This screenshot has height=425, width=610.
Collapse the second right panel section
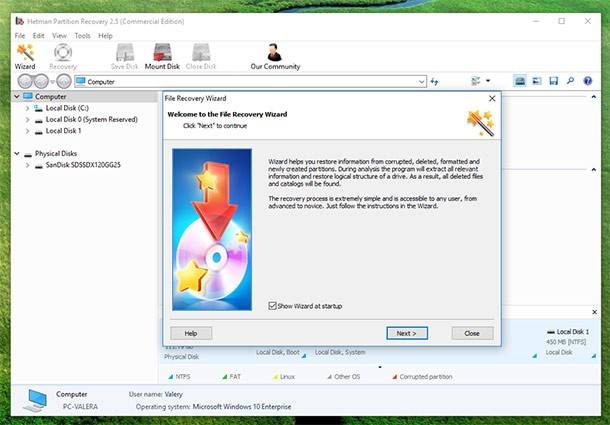pyautogui.click(x=594, y=170)
